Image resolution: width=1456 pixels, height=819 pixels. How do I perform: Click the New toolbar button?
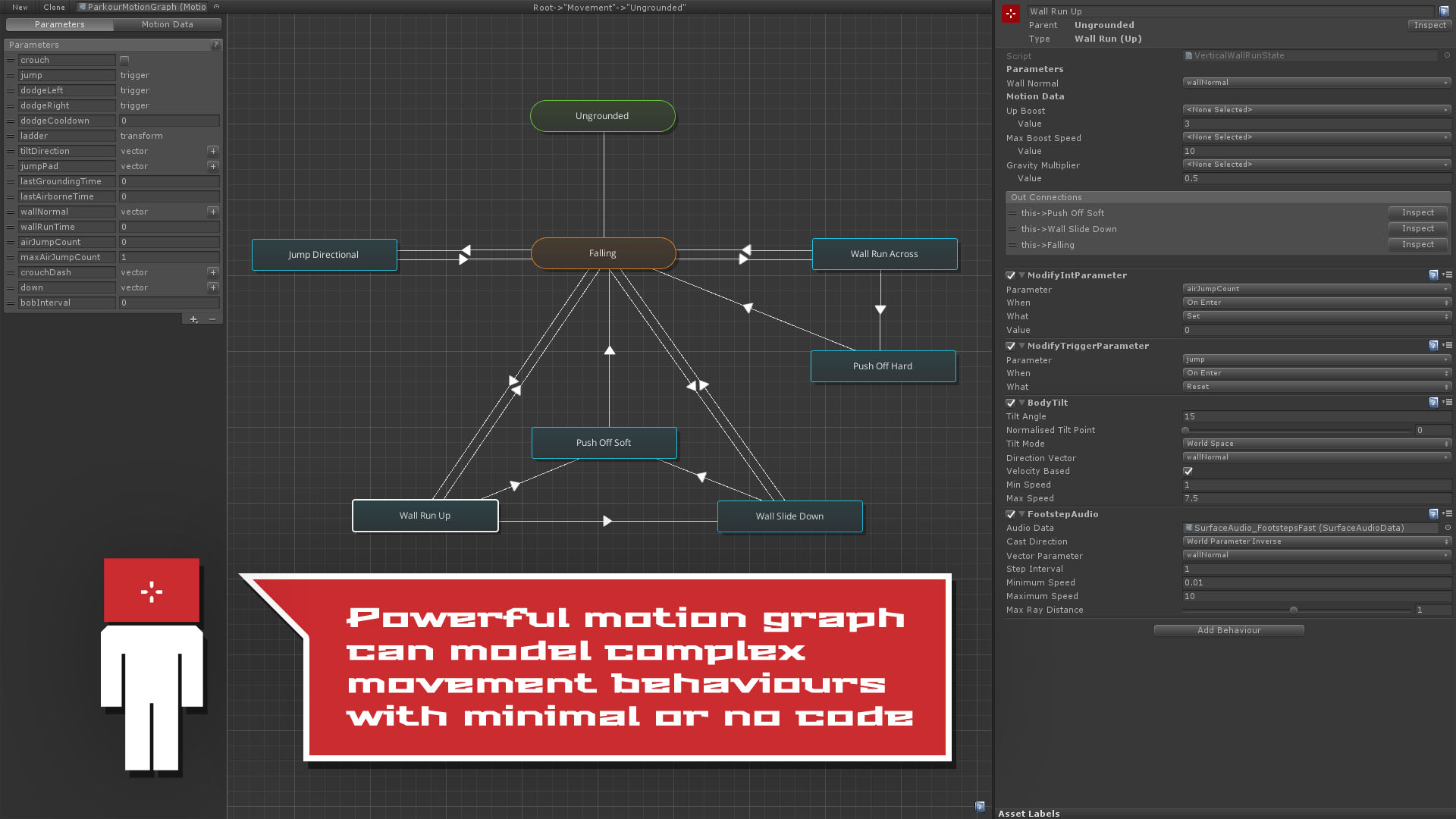pyautogui.click(x=20, y=7)
